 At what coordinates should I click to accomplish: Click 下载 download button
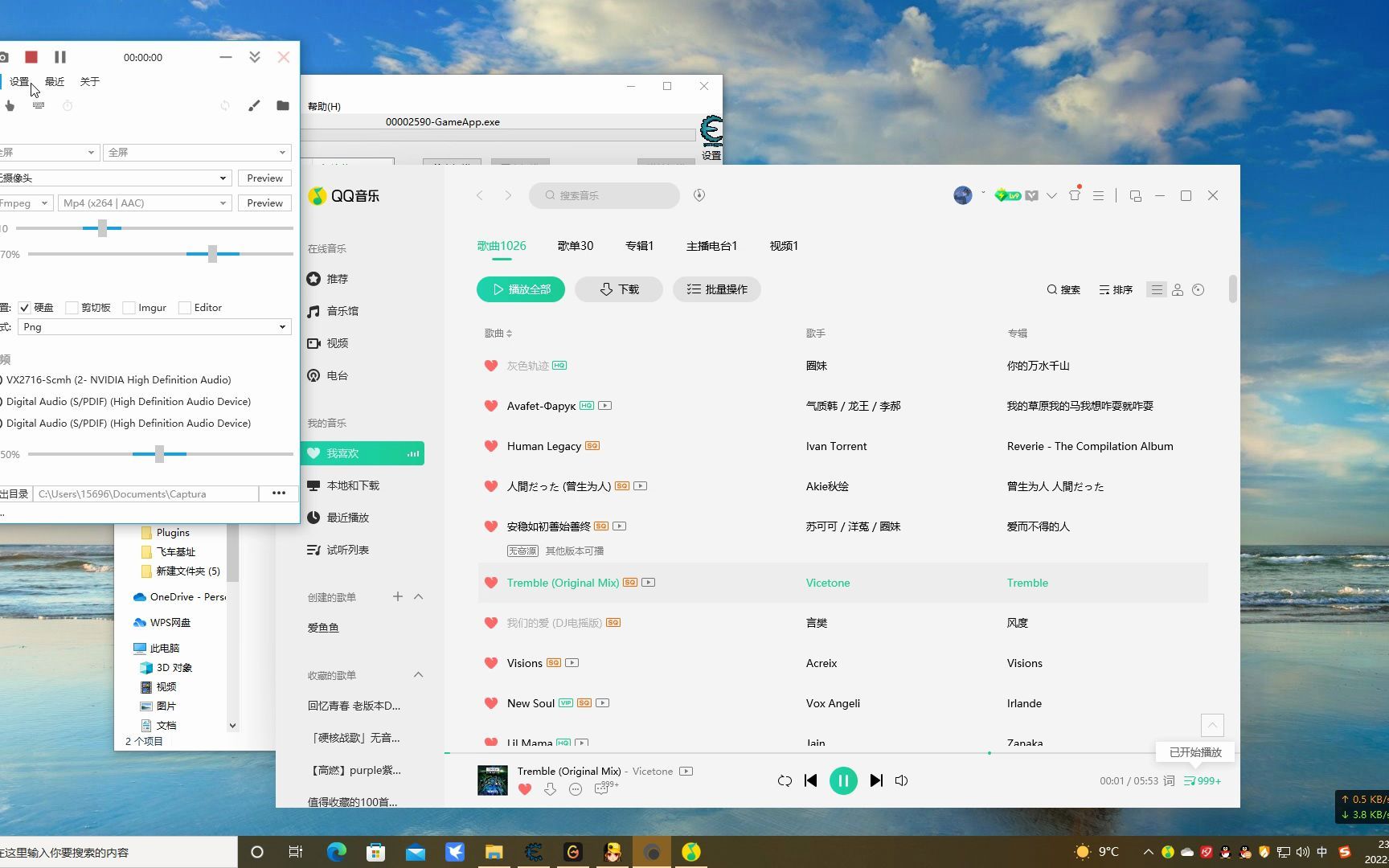click(x=619, y=289)
